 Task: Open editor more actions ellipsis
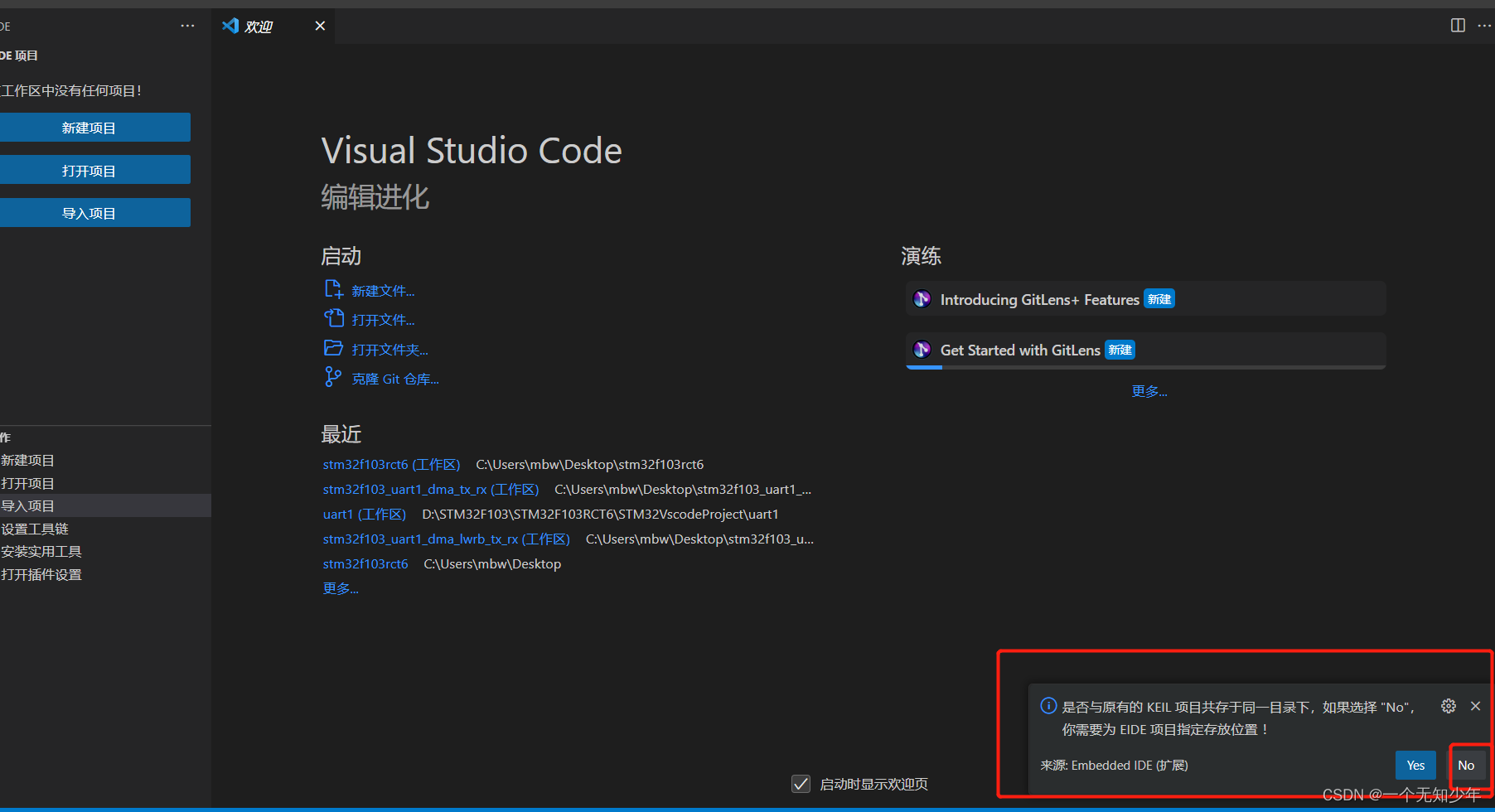click(1484, 26)
